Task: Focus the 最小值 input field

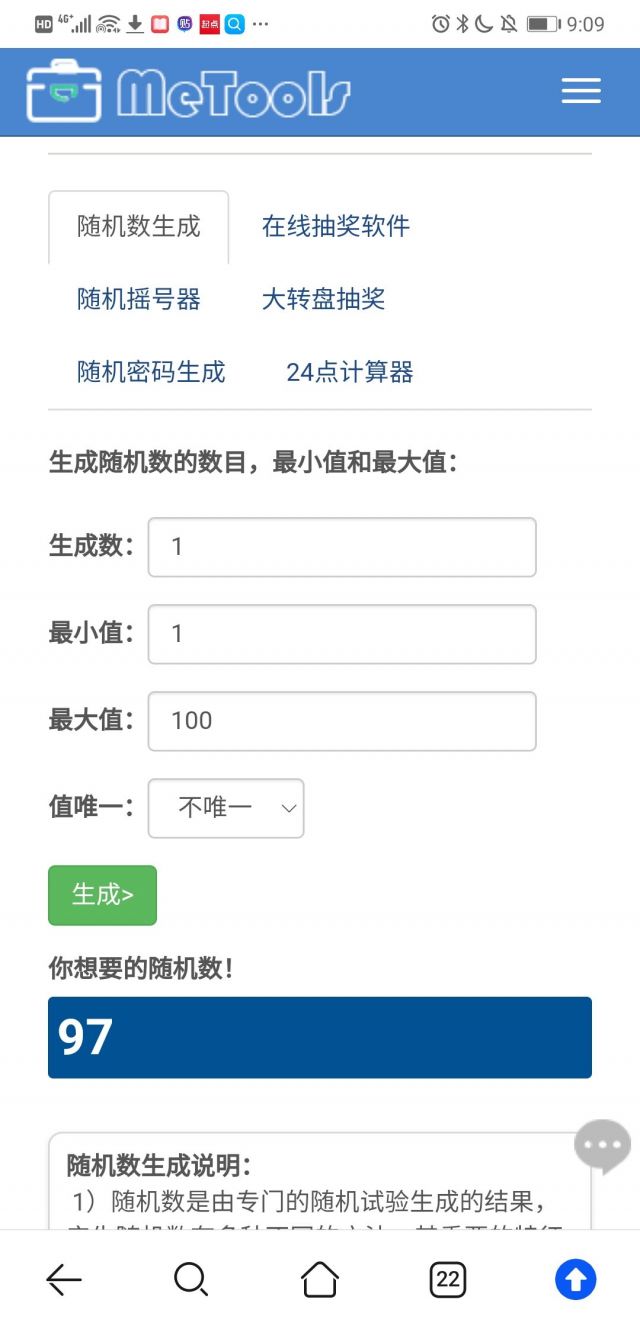Action: pos(342,634)
